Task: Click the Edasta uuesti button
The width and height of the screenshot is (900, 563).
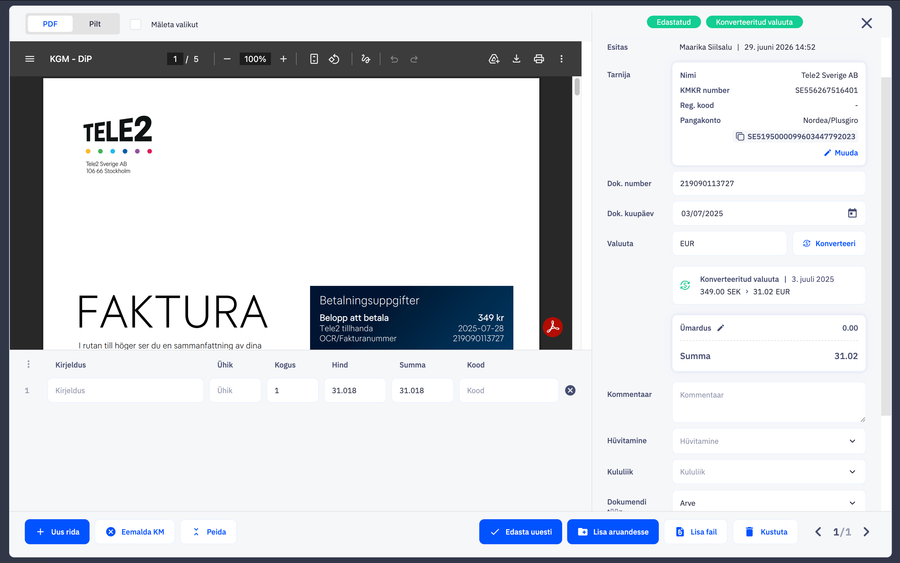Action: click(x=521, y=532)
